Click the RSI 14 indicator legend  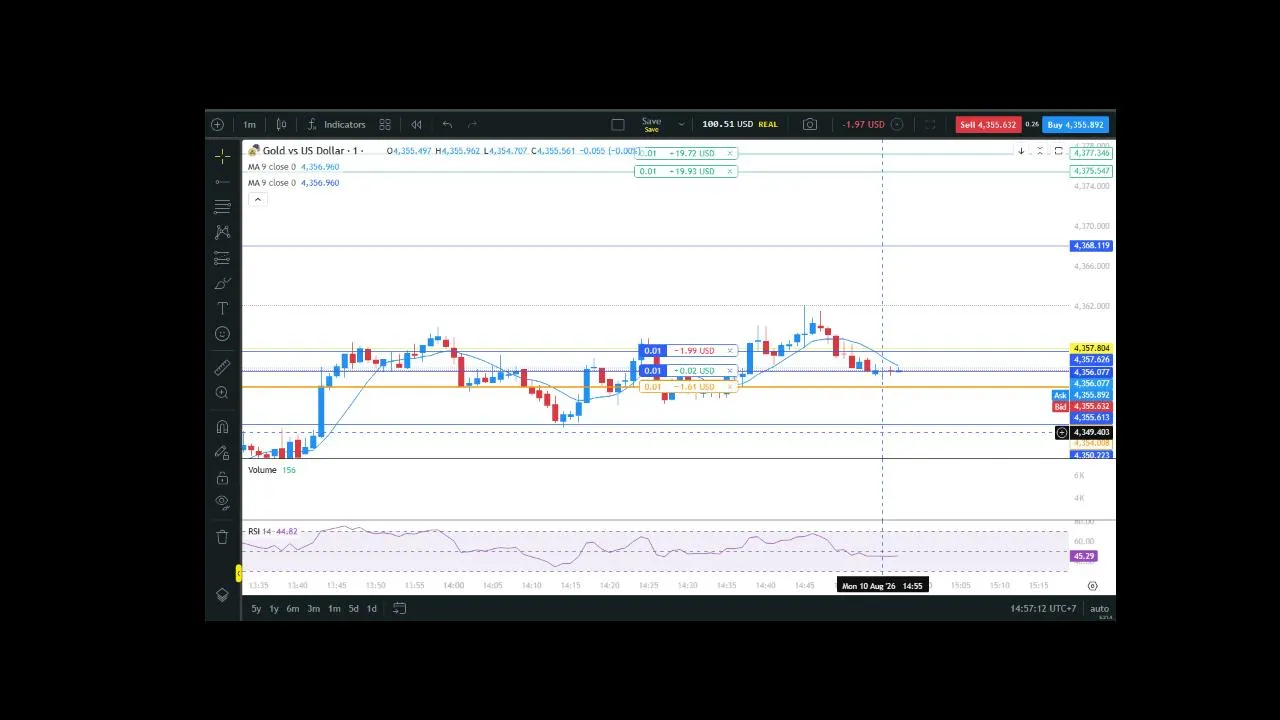[273, 531]
